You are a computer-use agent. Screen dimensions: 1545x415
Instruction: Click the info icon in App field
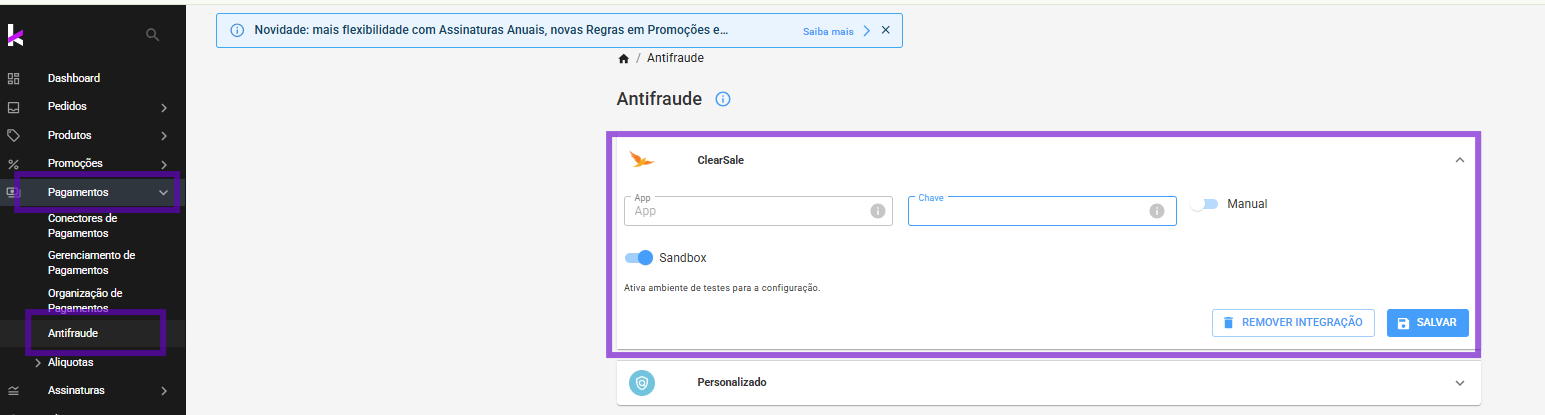coord(877,211)
